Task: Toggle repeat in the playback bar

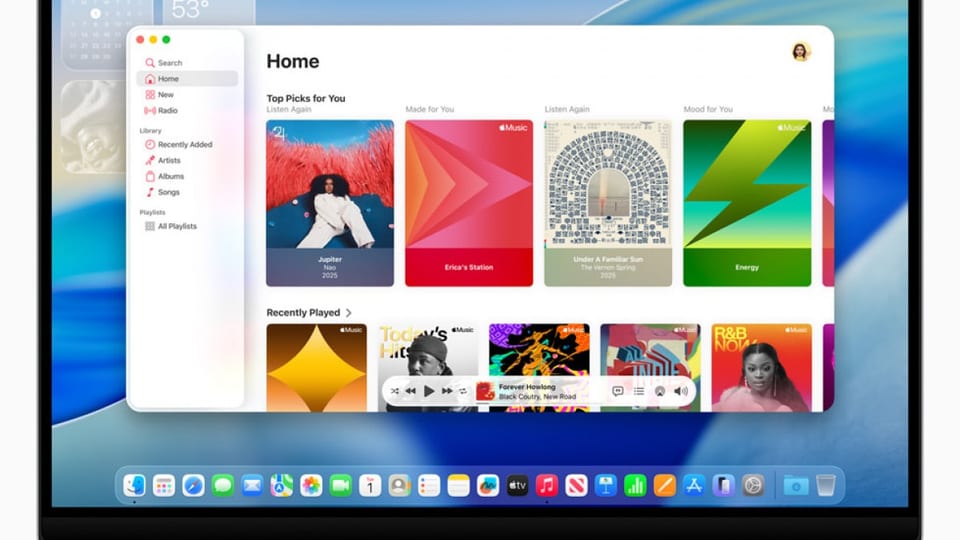Action: (x=463, y=391)
